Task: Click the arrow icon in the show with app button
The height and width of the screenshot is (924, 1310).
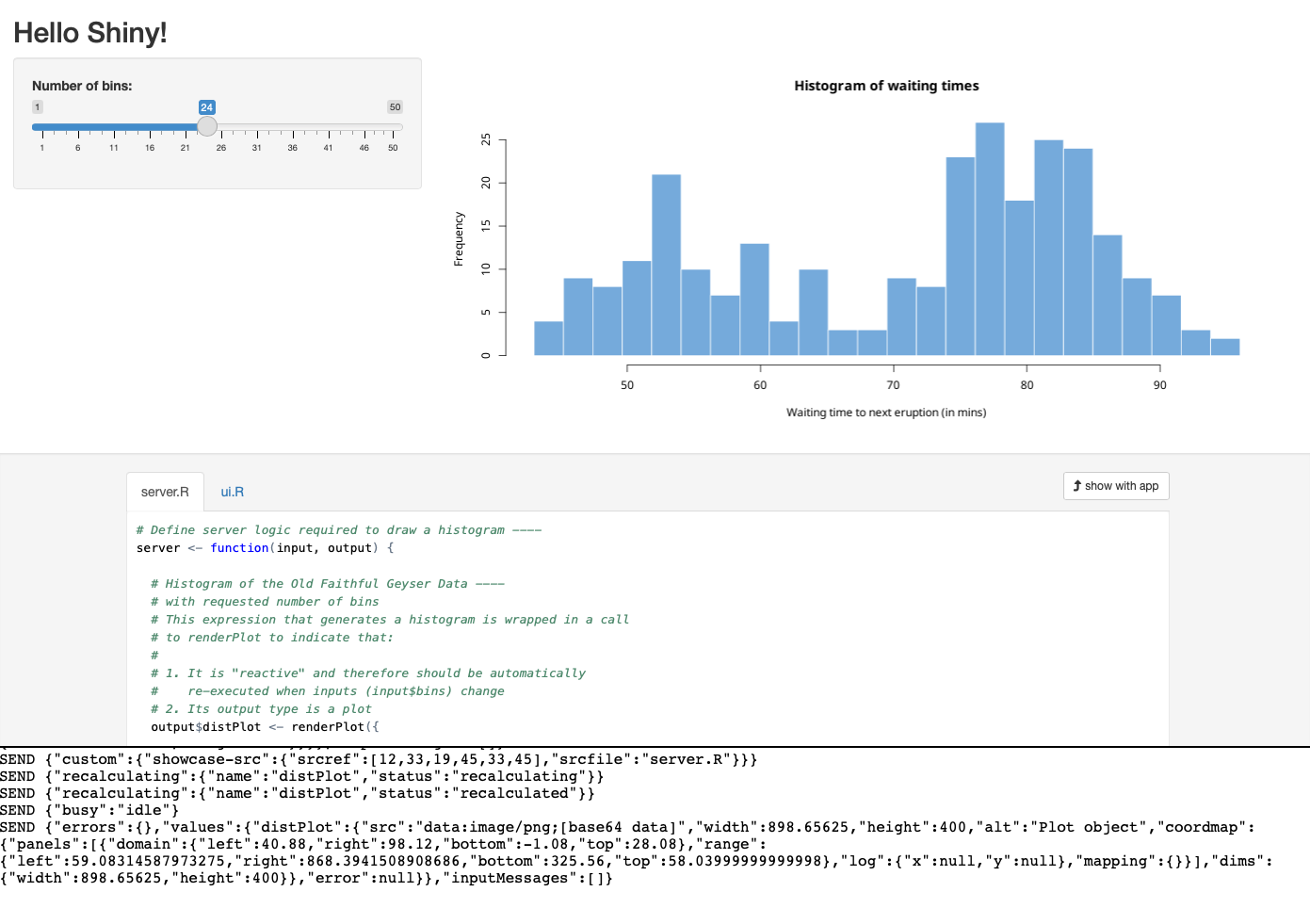Action: point(1077,486)
